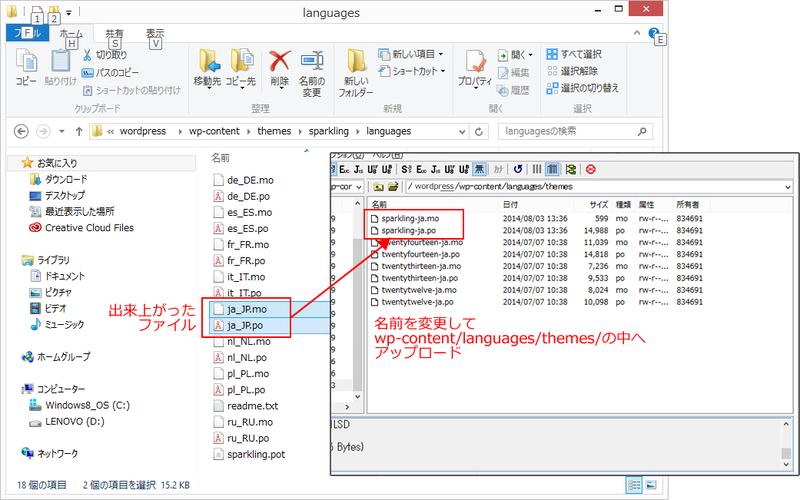The height and width of the screenshot is (500, 800).
Task: Open FTP local path combo dropdown
Action: (x=359, y=187)
